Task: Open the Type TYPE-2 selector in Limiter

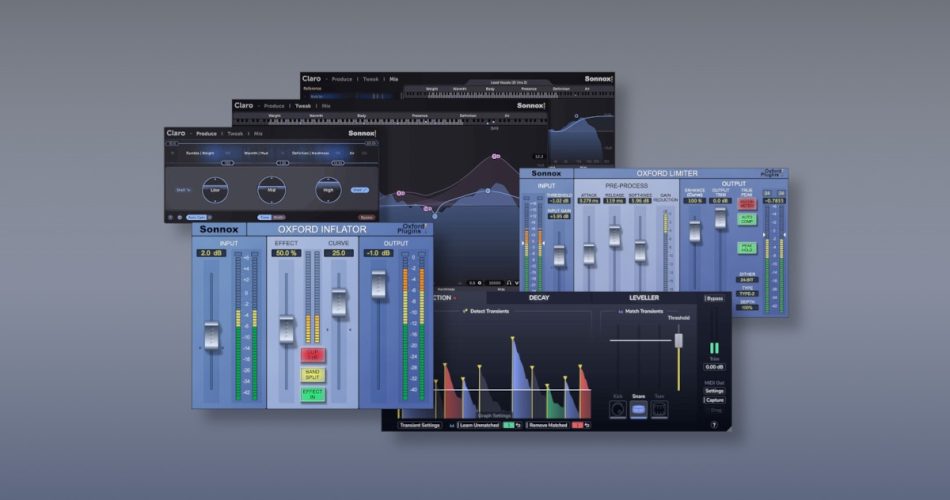Action: [747, 294]
